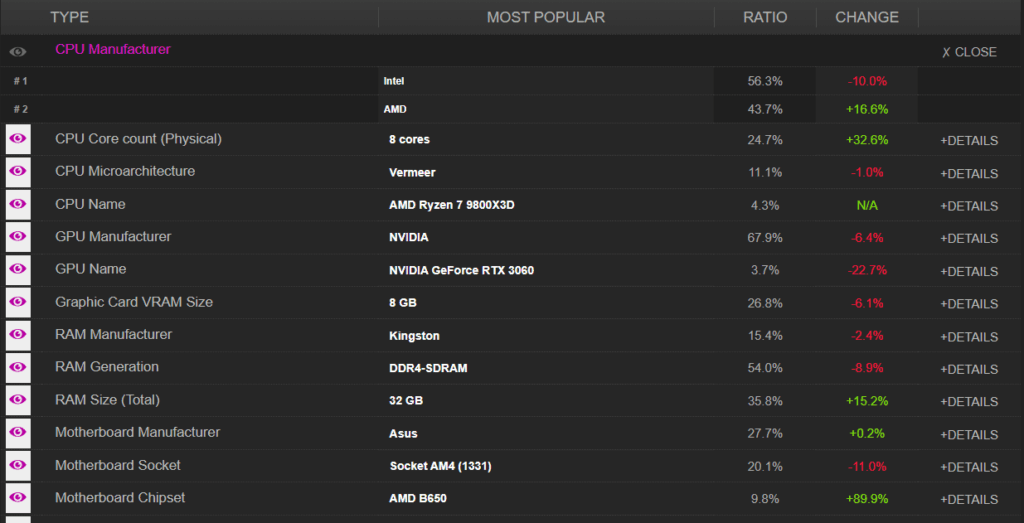The image size is (1024, 523).
Task: Click the RATIO column header
Action: 765,17
